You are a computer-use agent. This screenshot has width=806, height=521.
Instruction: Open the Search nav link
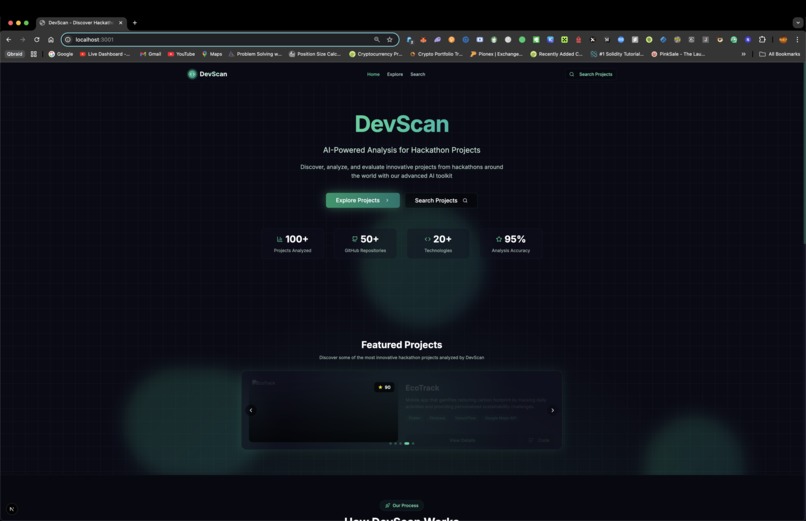[417, 75]
